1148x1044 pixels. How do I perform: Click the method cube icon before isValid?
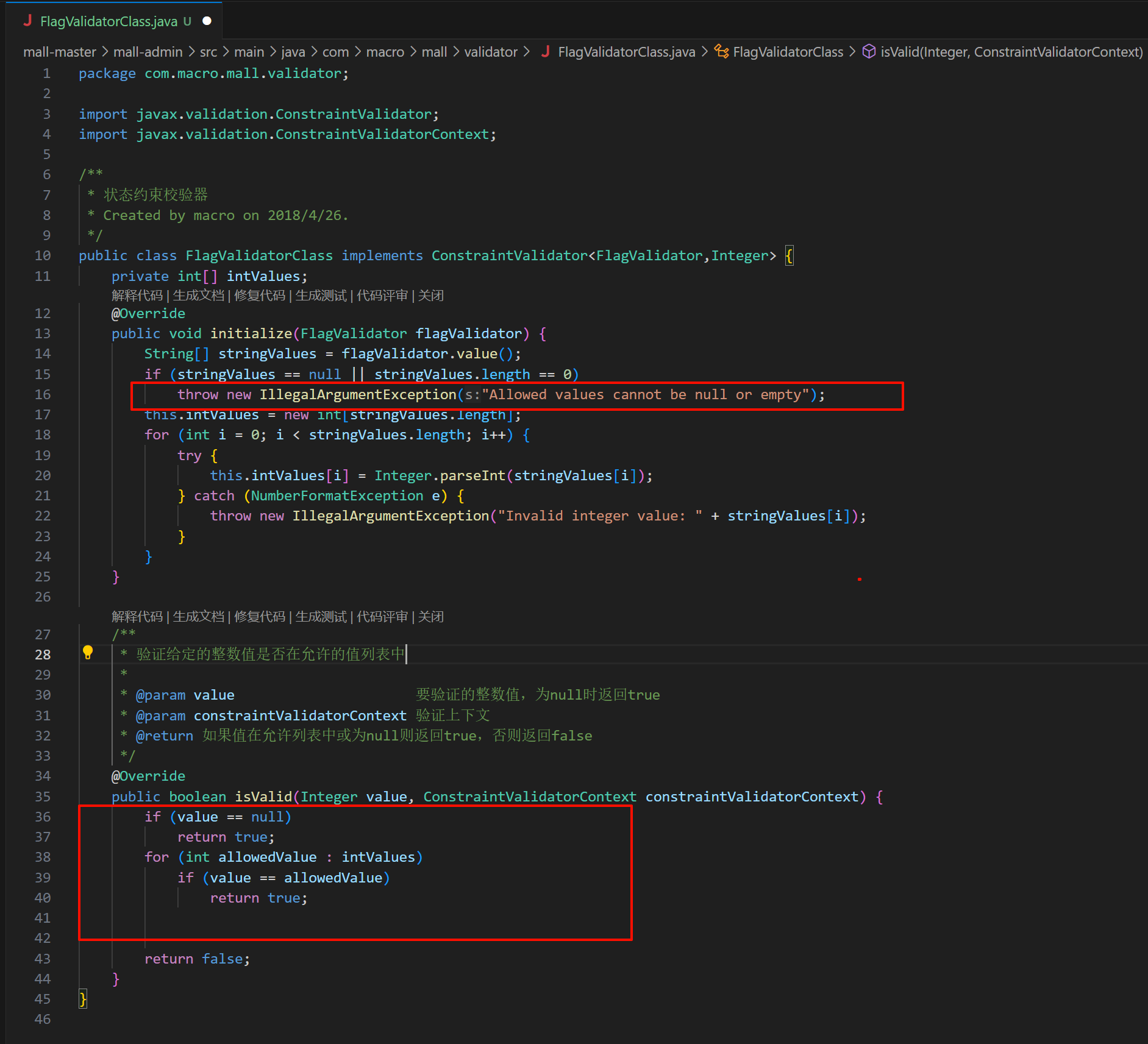tap(869, 52)
